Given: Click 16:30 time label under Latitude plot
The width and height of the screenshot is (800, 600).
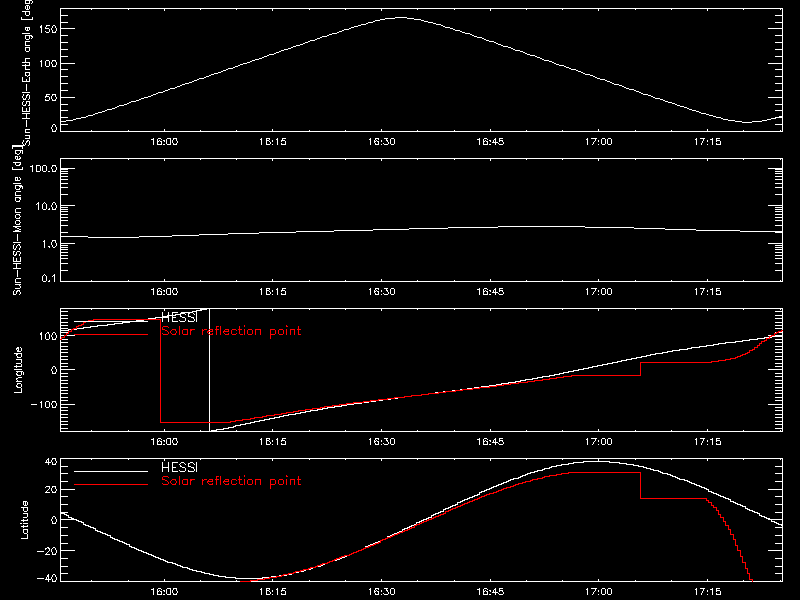Looking at the screenshot, I should [x=382, y=591].
